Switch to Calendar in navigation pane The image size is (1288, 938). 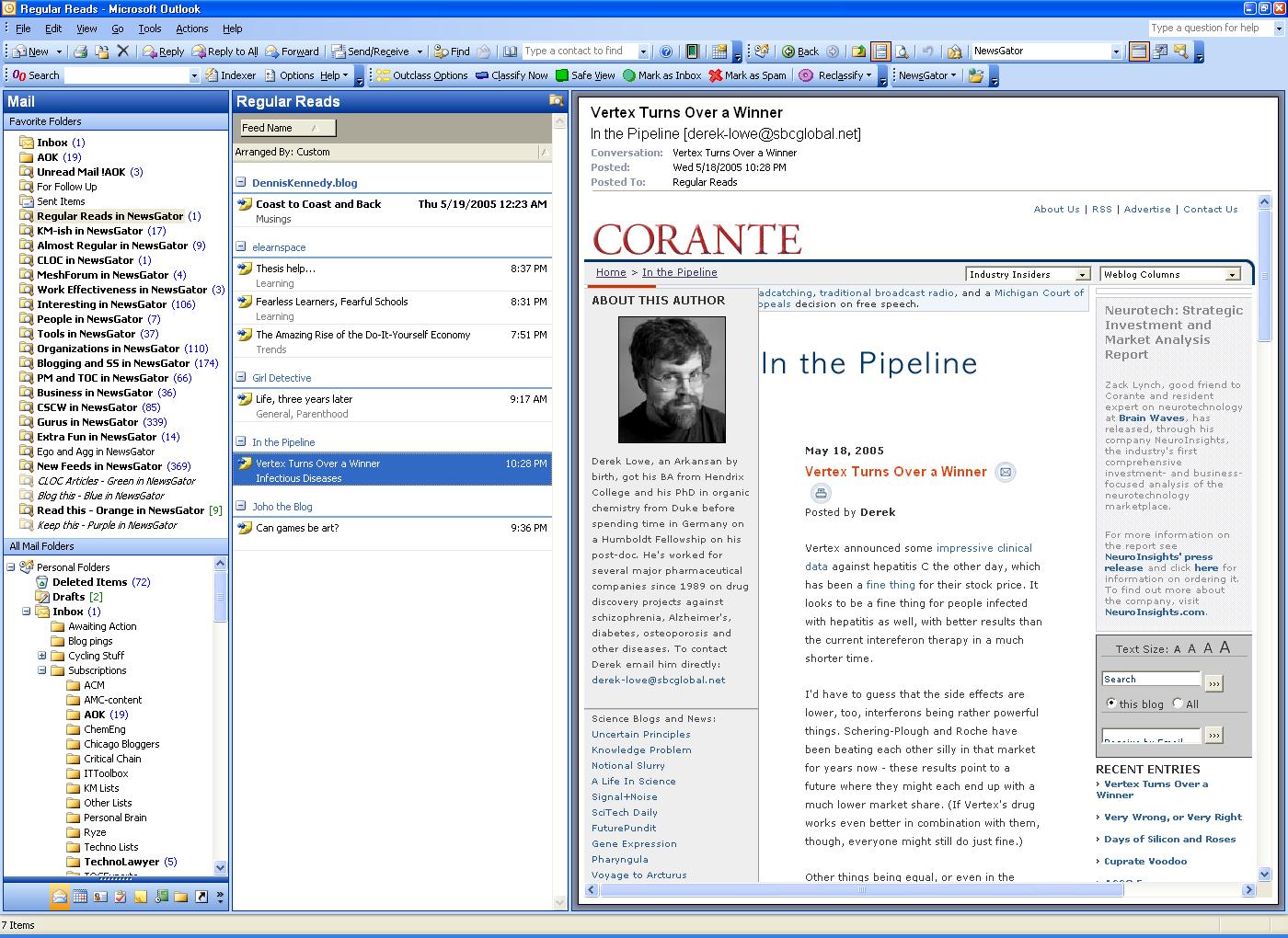(80, 896)
